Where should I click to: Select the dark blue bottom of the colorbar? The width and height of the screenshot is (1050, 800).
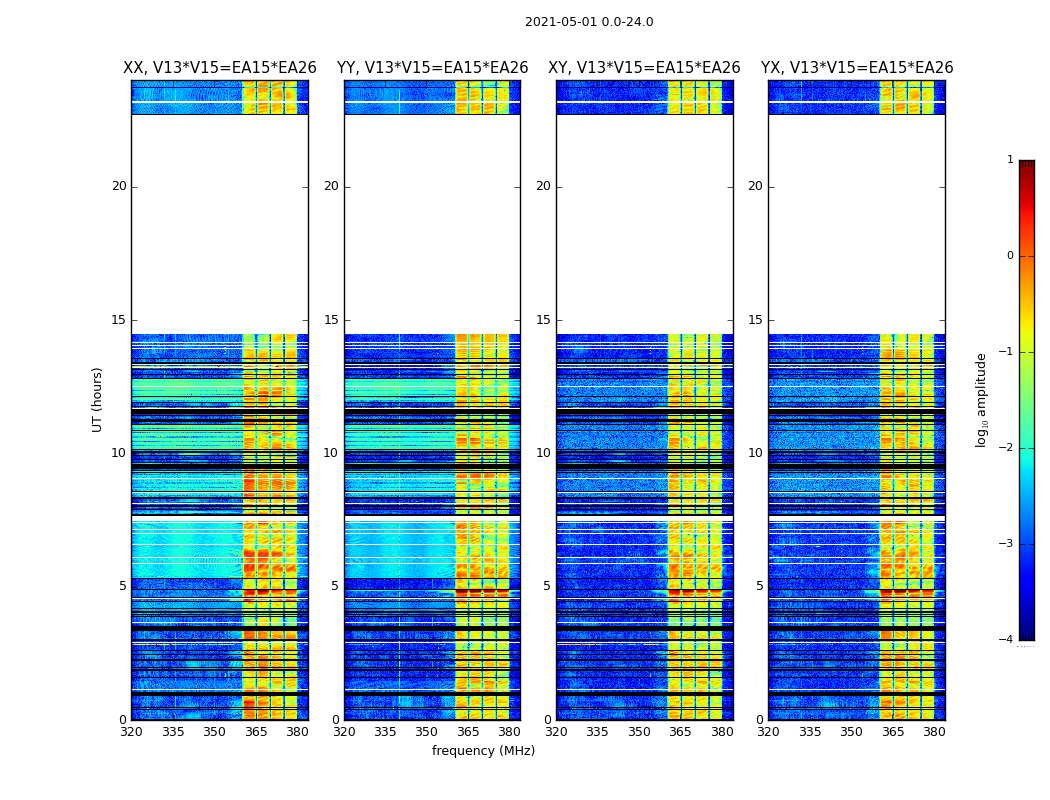1027,635
